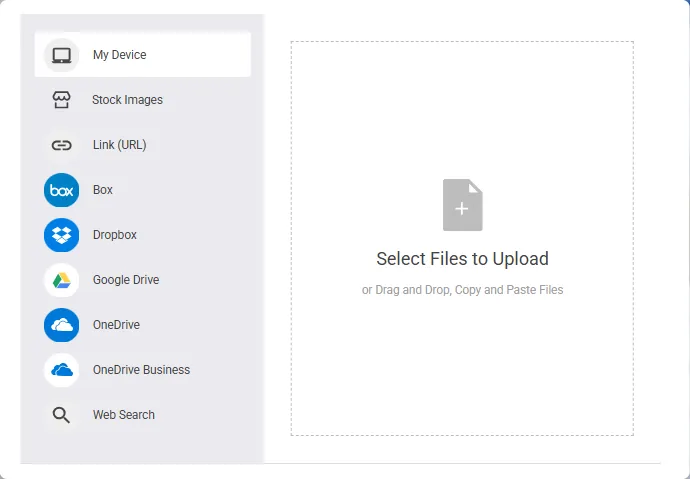
Task: Click the Stock Images storefront icon
Action: tap(61, 100)
